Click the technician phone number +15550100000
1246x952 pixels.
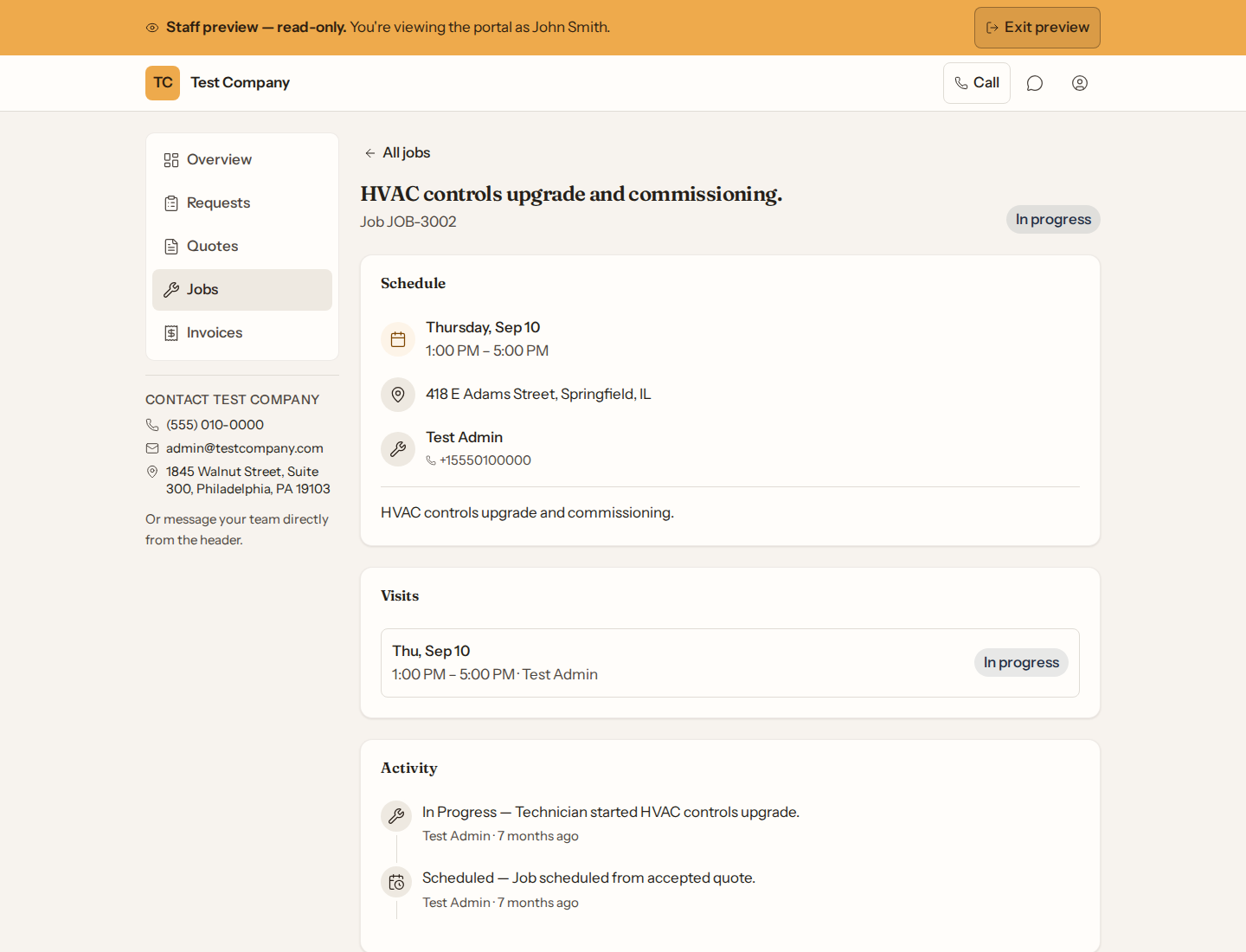point(485,460)
